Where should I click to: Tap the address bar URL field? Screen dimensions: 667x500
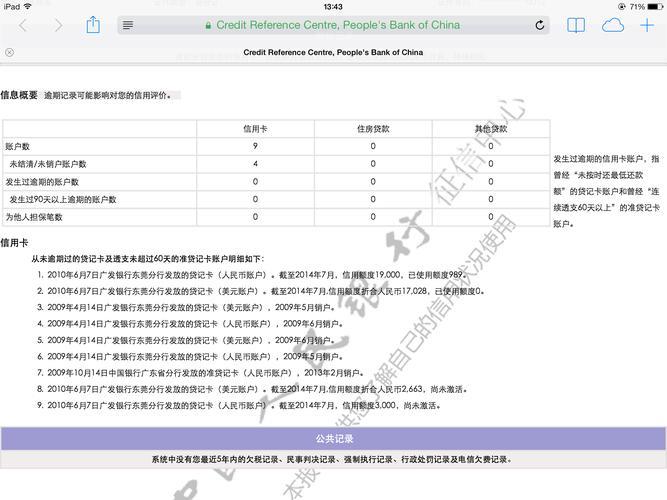click(x=333, y=25)
